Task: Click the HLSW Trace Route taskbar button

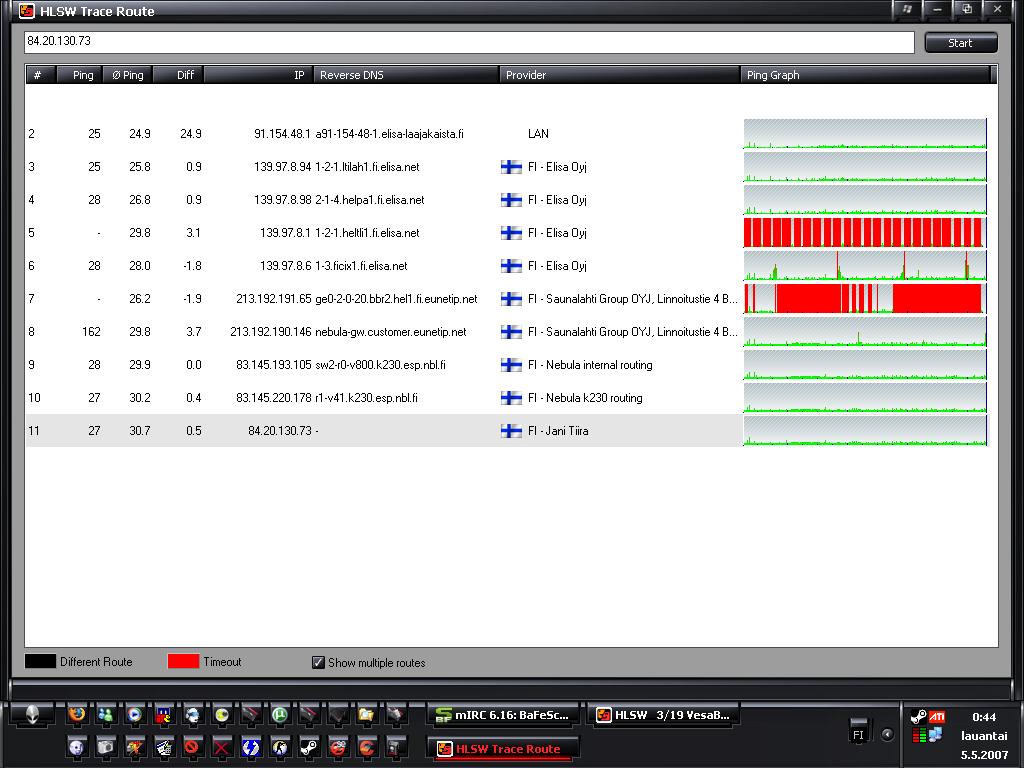Action: point(504,749)
